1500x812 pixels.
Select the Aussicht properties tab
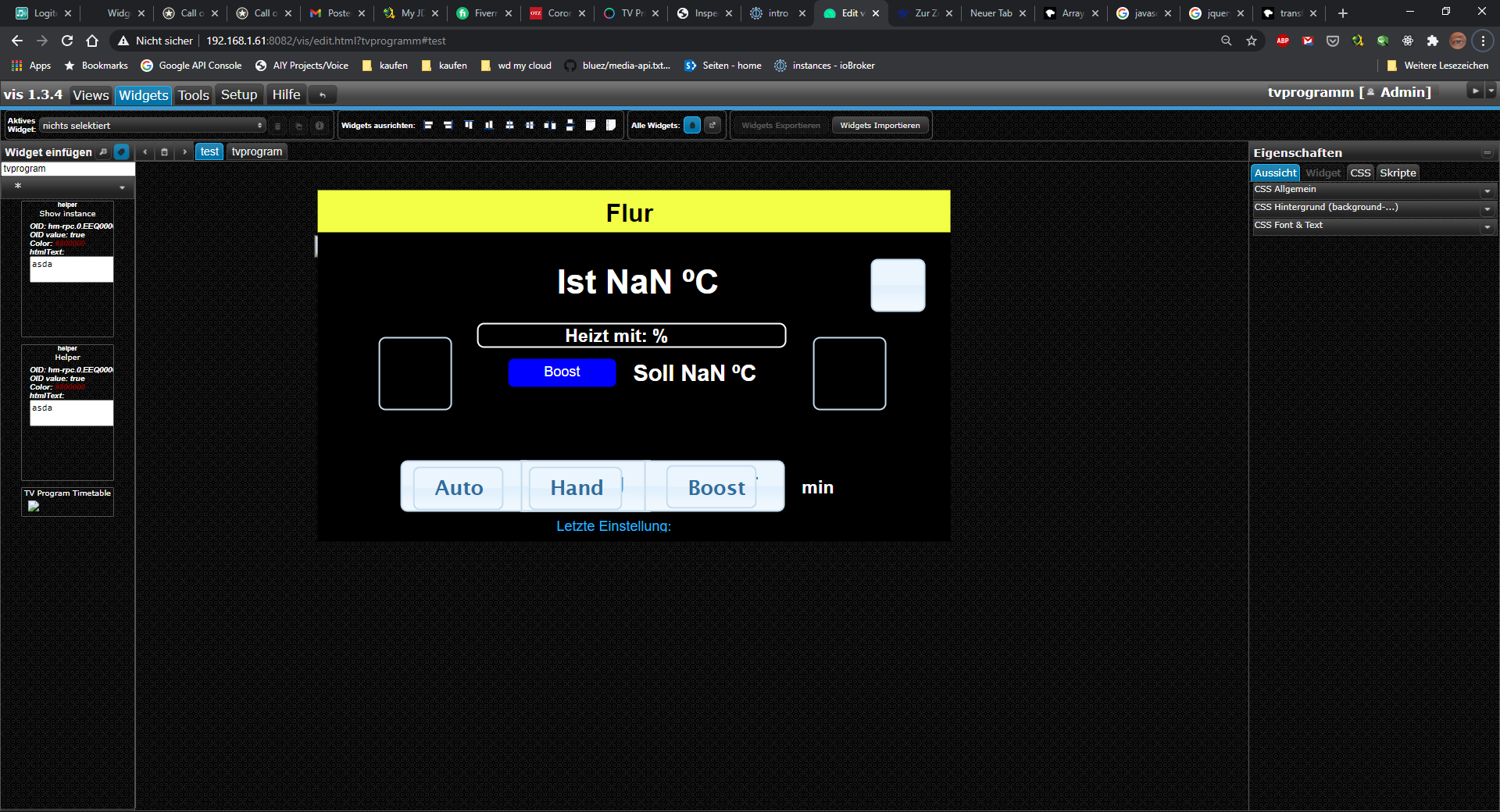click(1275, 173)
